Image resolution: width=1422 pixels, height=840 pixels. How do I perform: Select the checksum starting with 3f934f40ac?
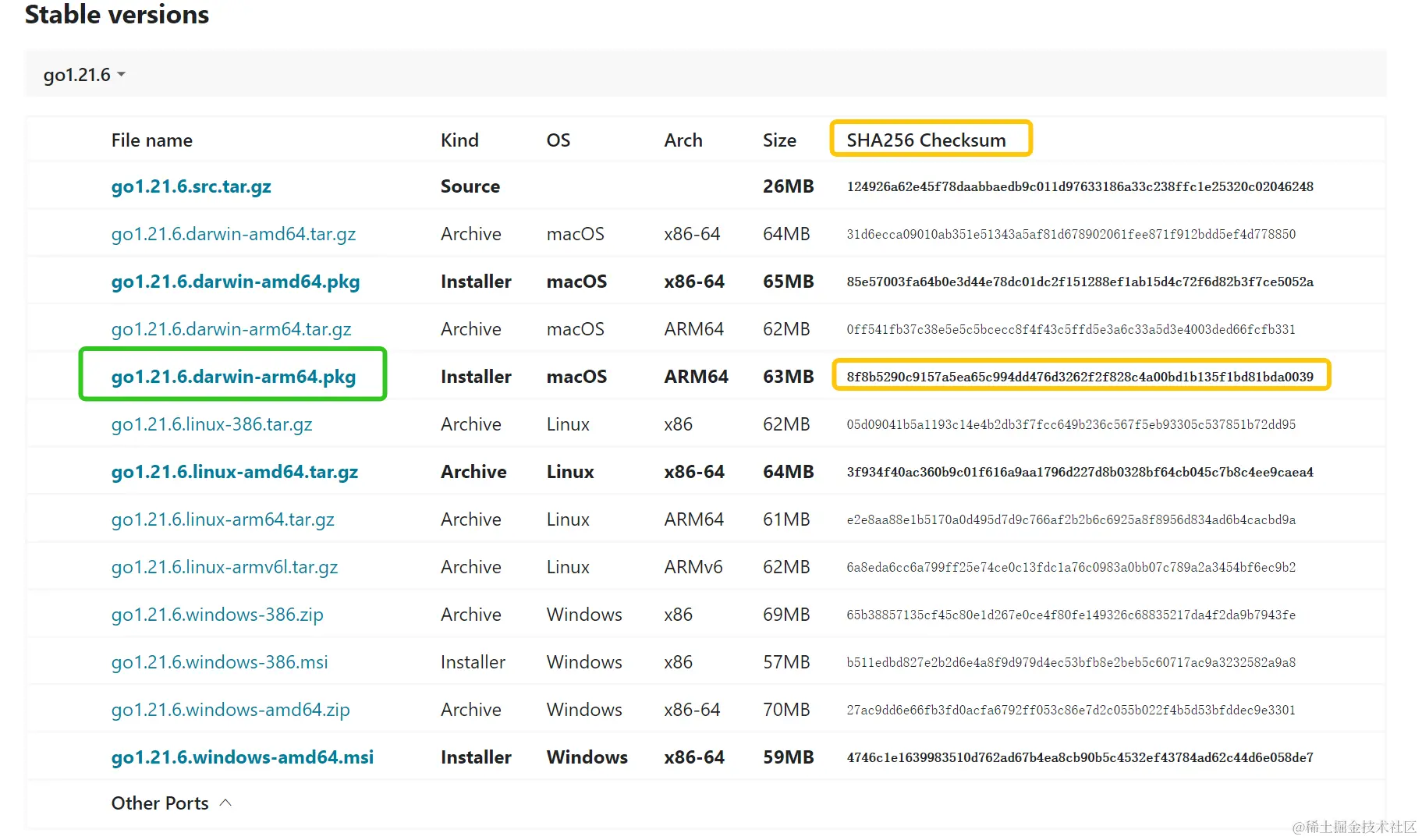[1080, 472]
